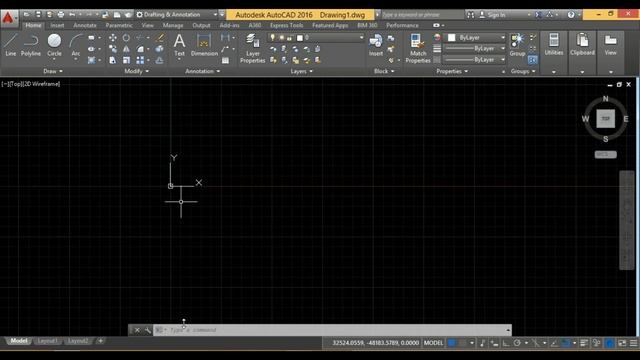Expand the Annotation panel
The image size is (640, 360).
(x=202, y=71)
